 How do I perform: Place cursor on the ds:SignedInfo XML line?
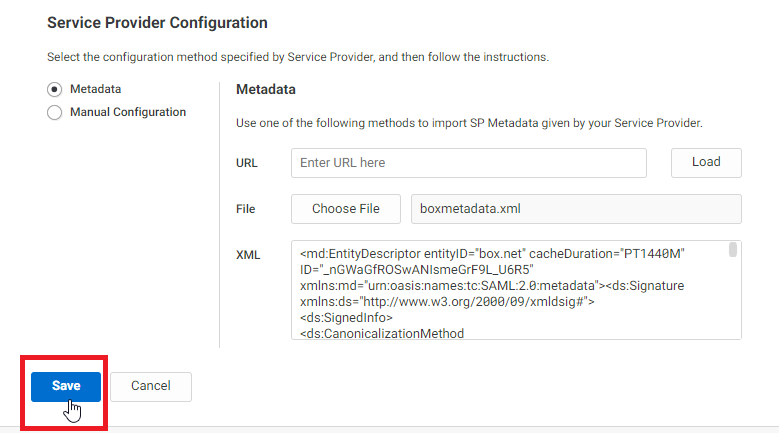[346, 317]
